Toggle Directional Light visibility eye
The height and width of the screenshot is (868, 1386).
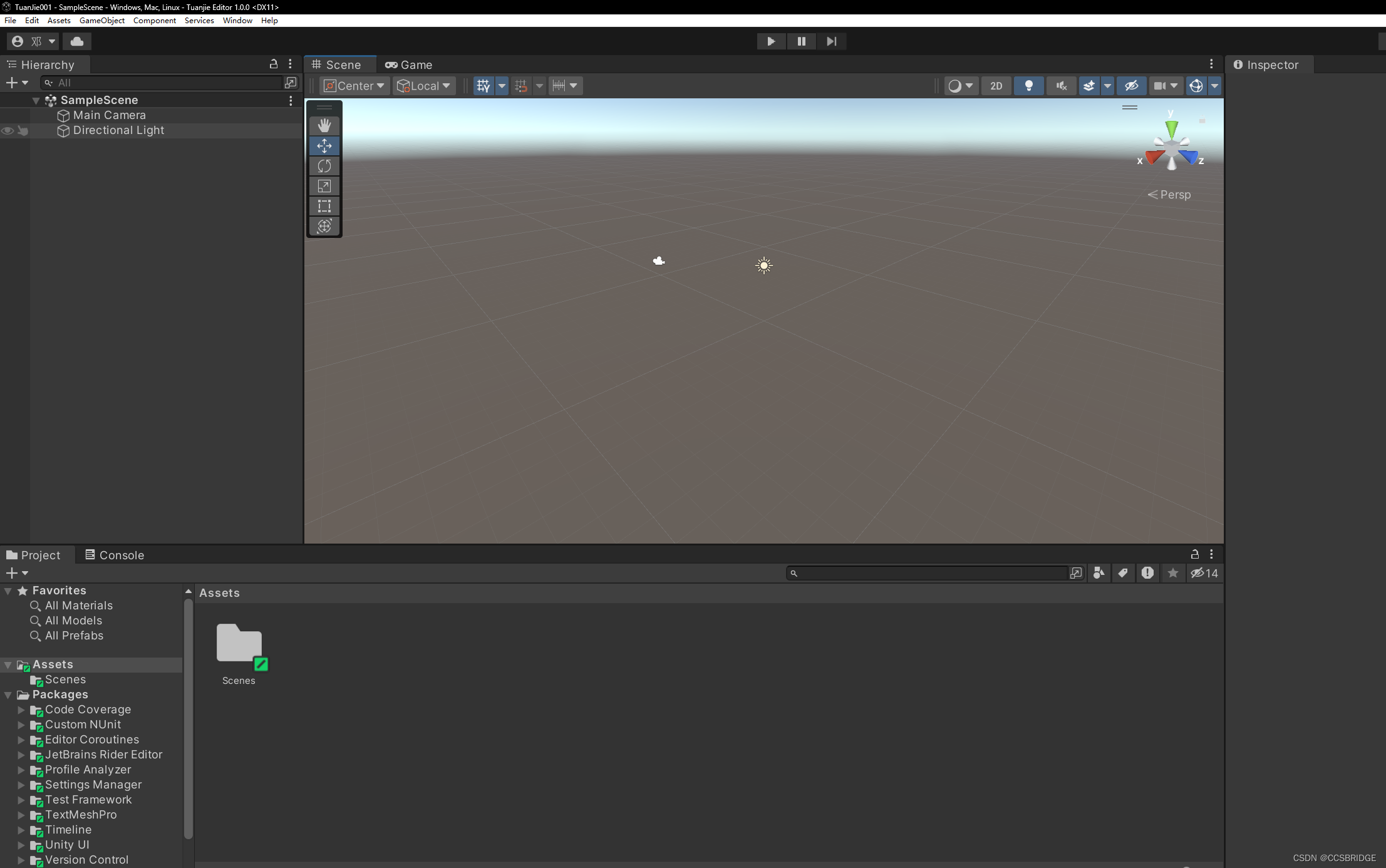click(x=8, y=131)
